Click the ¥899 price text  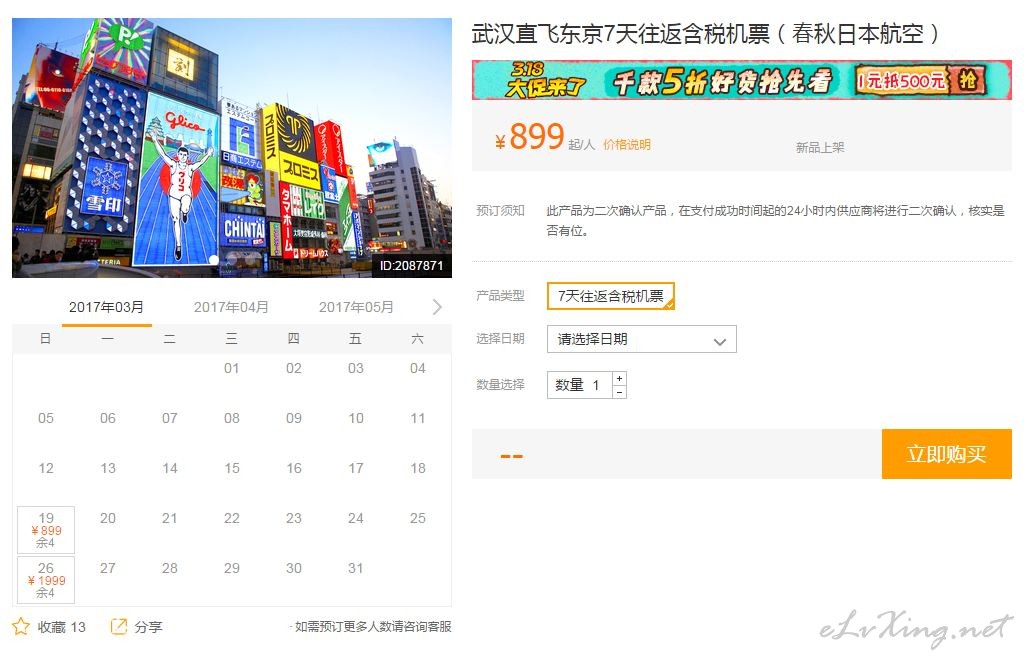pos(530,137)
